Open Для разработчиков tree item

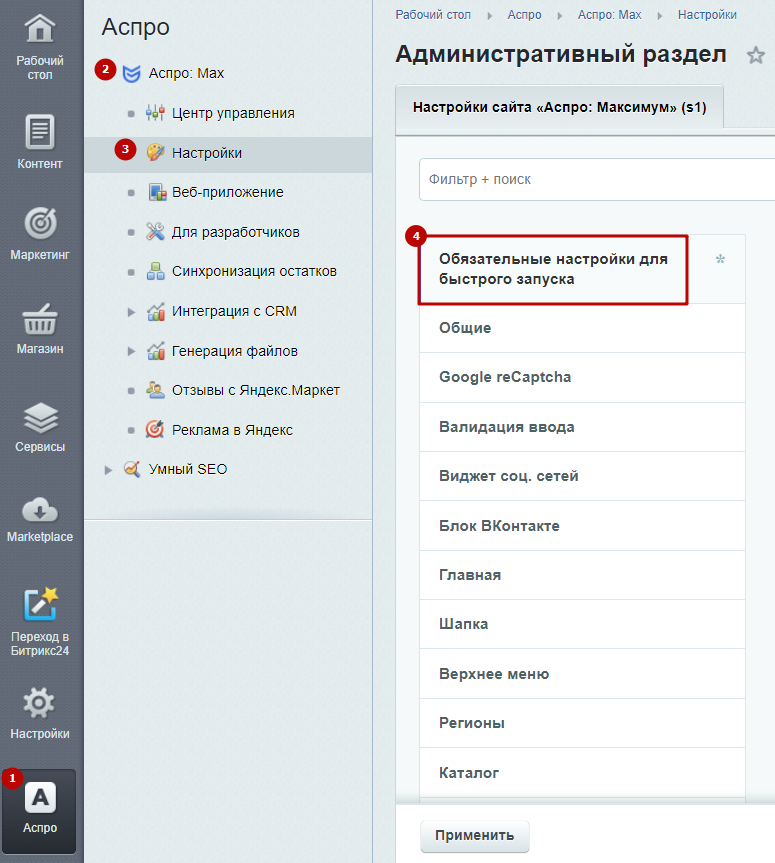pyautogui.click(x=236, y=232)
